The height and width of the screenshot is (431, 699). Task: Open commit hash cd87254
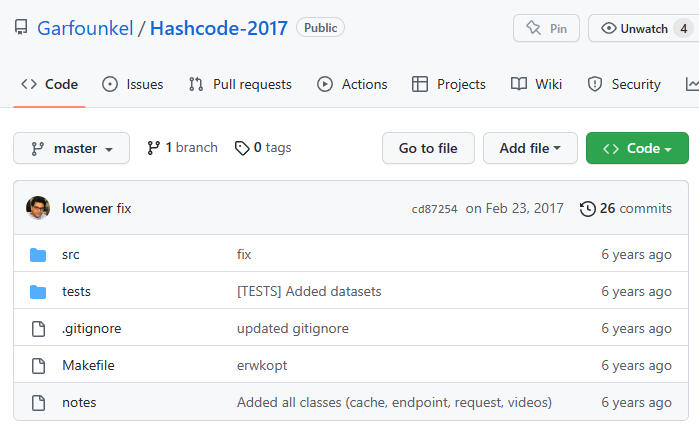click(x=434, y=209)
